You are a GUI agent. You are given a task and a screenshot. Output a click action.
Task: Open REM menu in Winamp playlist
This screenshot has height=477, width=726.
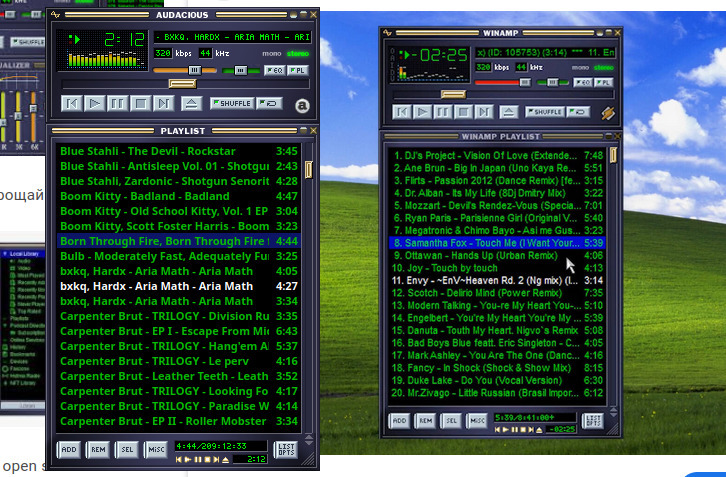pyautogui.click(x=426, y=421)
